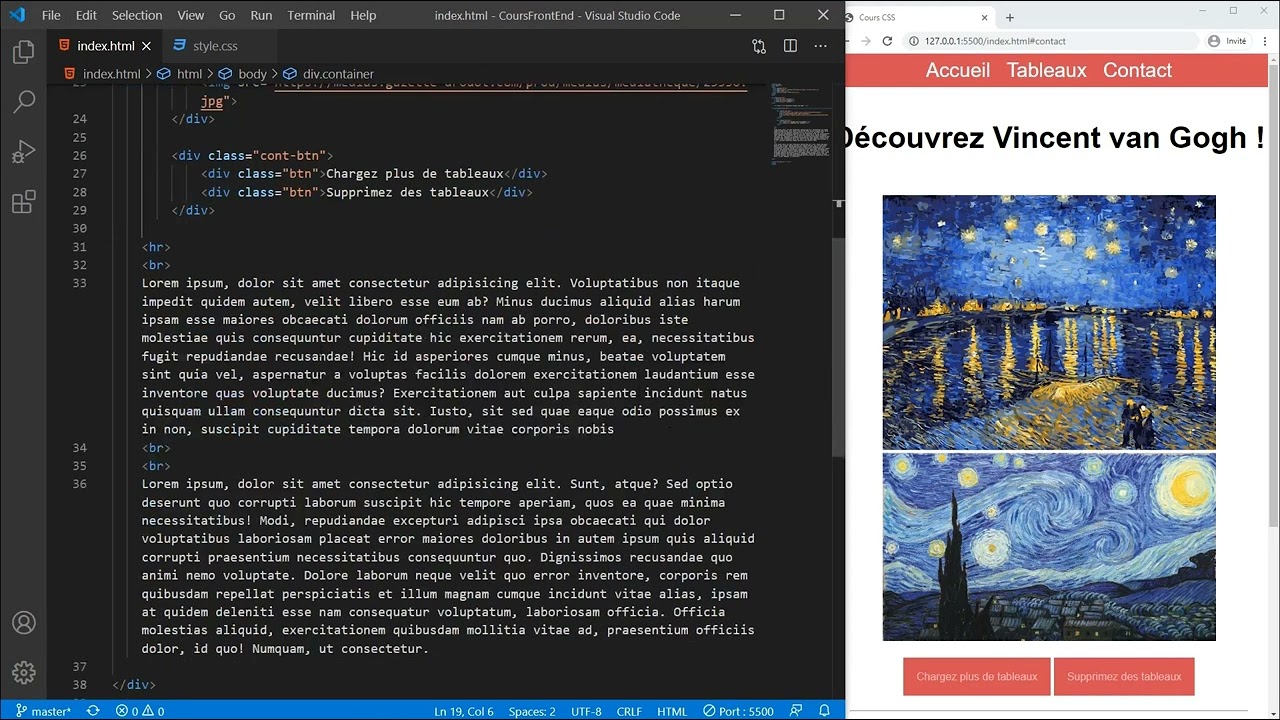Open the Accounts menu in VS Code
Image resolution: width=1280 pixels, height=720 pixels.
coord(24,623)
